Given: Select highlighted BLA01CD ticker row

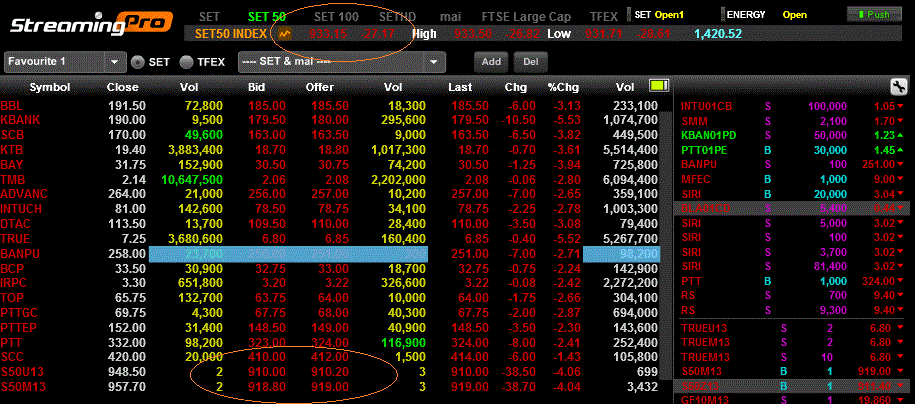Looking at the screenshot, I should pyautogui.click(x=794, y=208).
